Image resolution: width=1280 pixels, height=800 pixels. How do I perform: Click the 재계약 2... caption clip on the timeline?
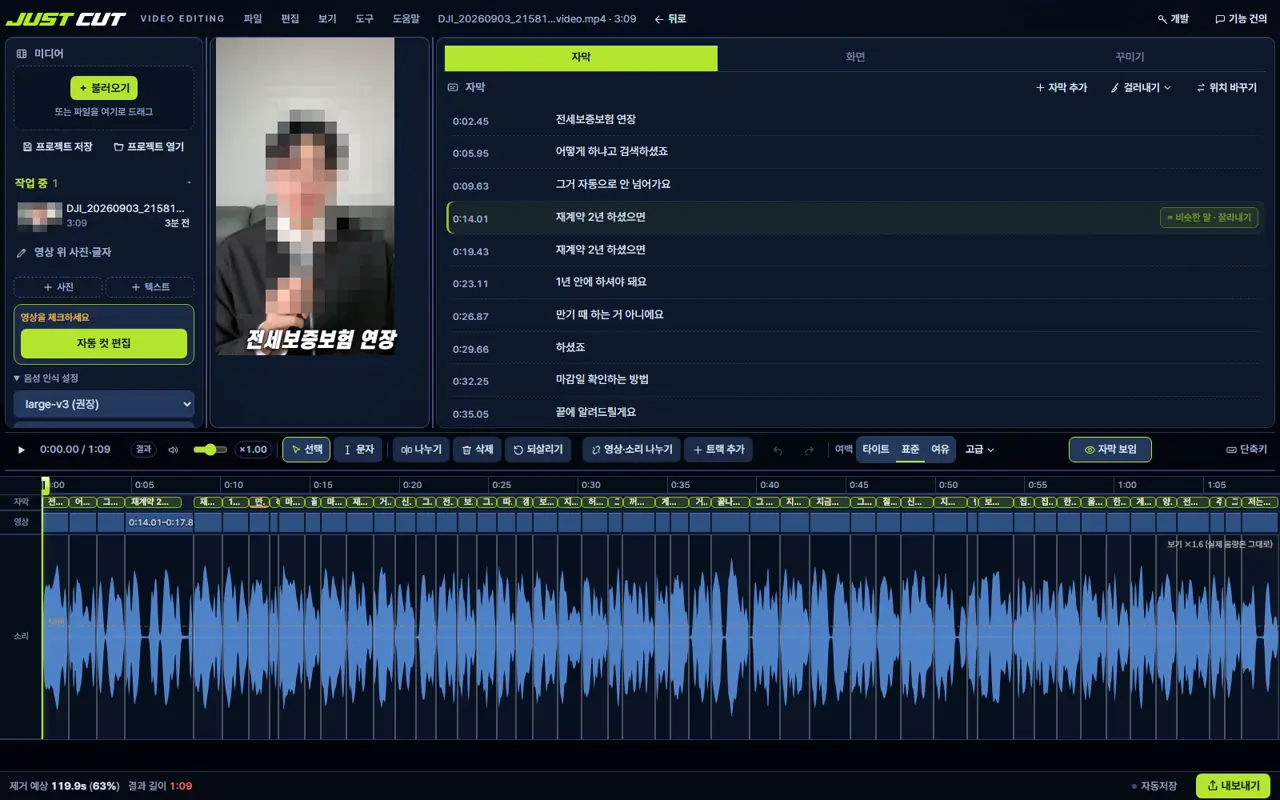[154, 502]
